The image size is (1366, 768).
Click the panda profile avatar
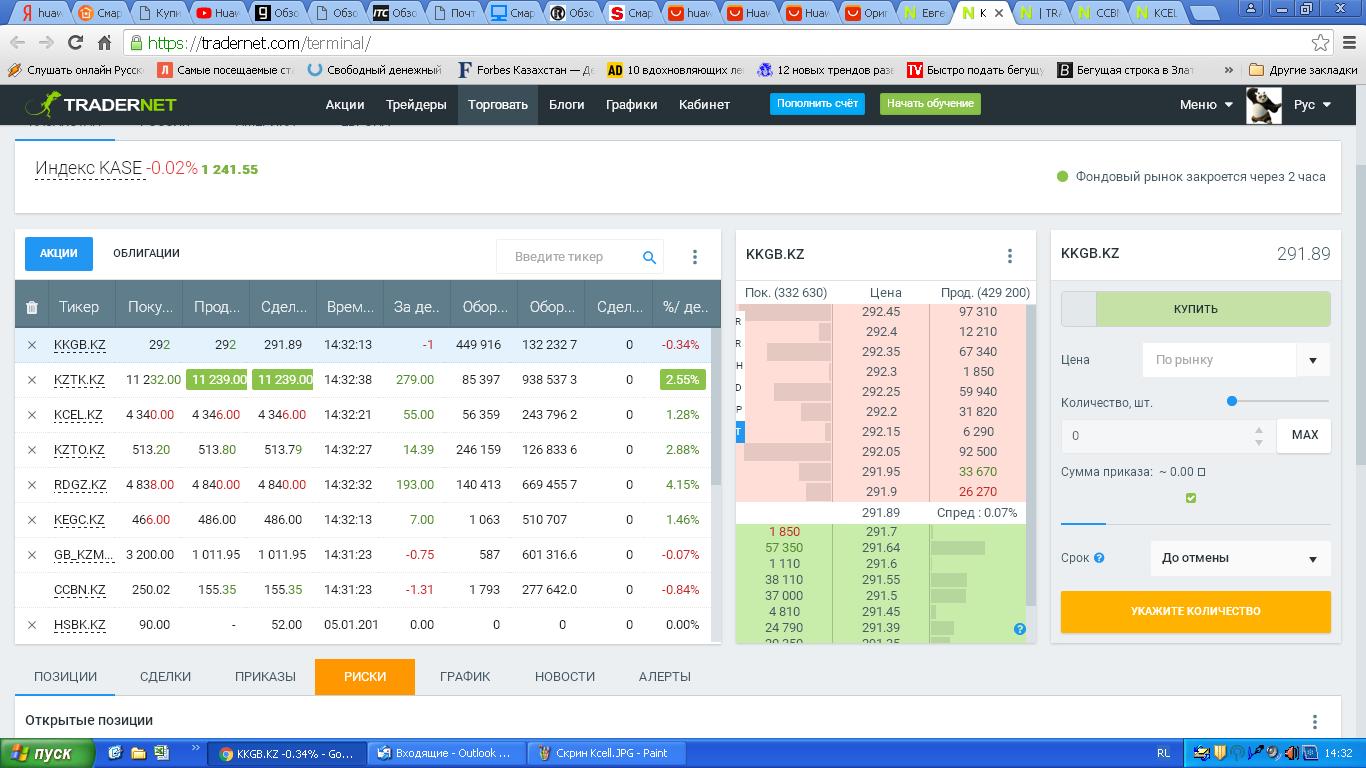coord(1264,105)
